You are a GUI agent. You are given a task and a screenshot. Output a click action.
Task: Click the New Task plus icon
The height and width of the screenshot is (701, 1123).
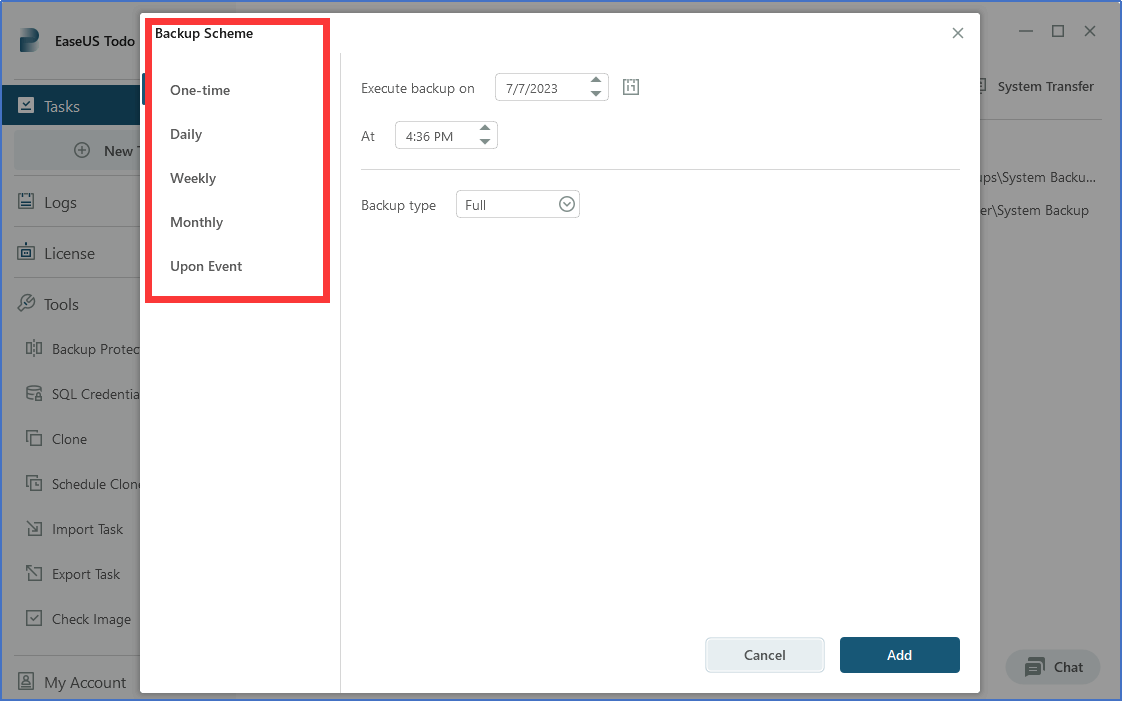pyautogui.click(x=82, y=150)
